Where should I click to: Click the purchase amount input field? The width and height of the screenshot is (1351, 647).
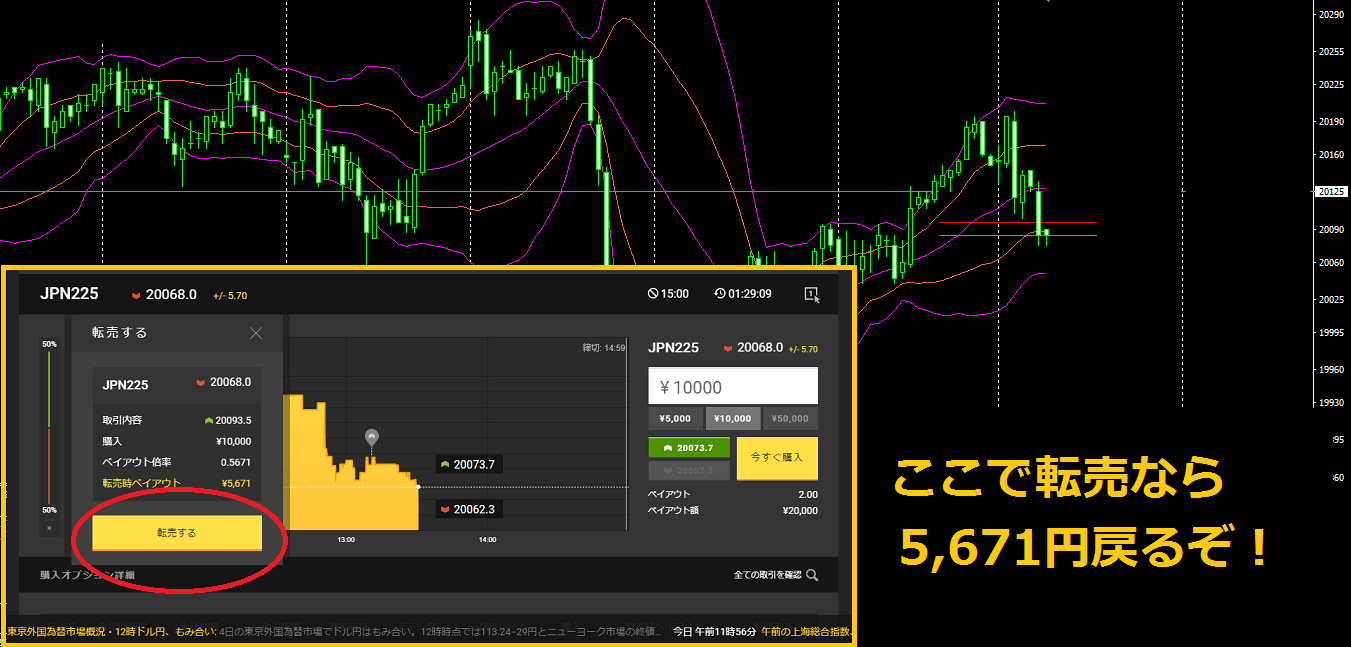732,386
